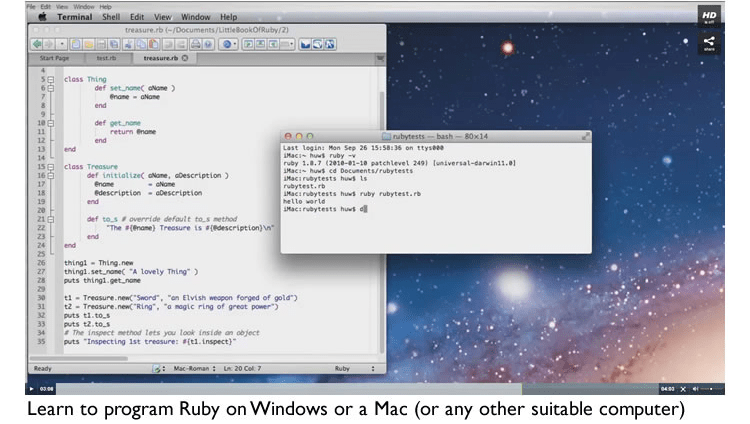Collapse the class Treasure fold marker
Viewport: 750px width, 424px height.
click(51, 167)
